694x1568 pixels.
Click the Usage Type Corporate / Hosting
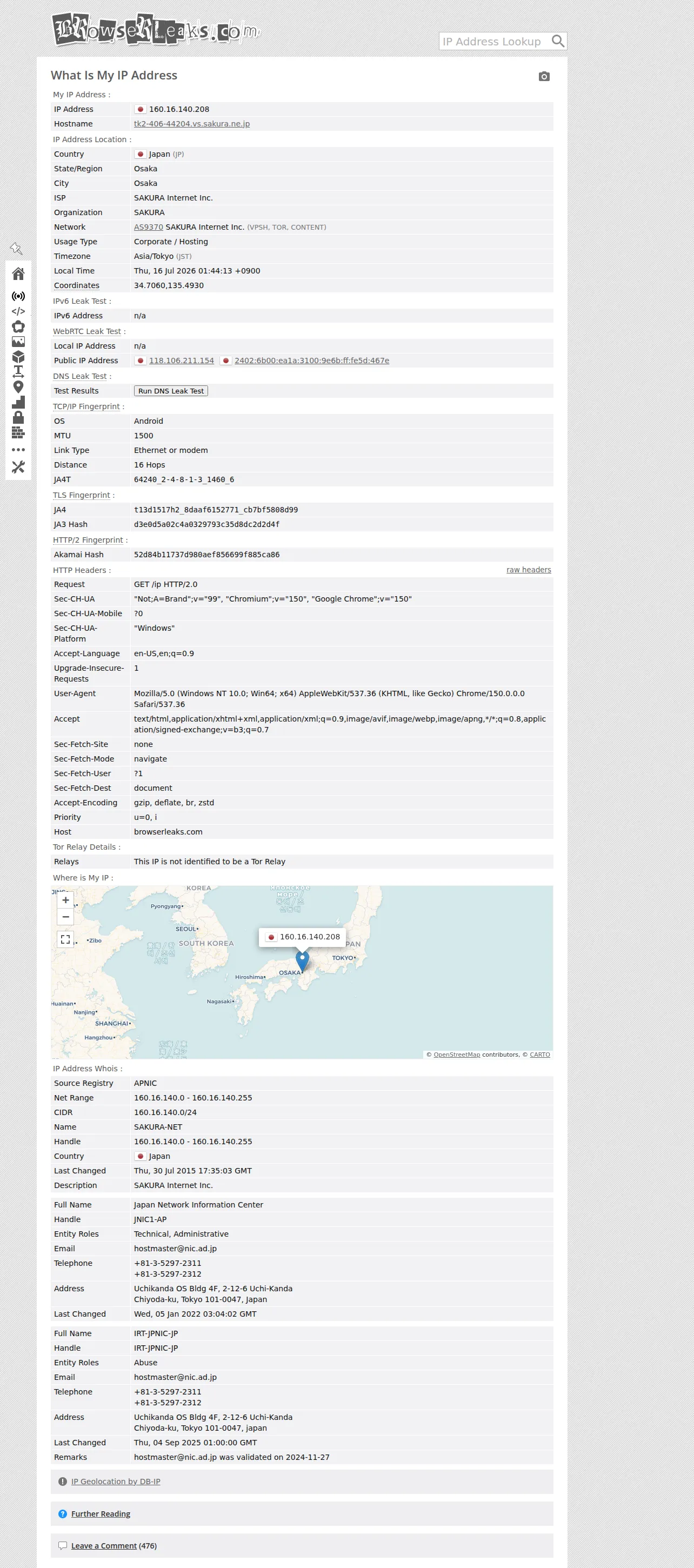coord(171,242)
